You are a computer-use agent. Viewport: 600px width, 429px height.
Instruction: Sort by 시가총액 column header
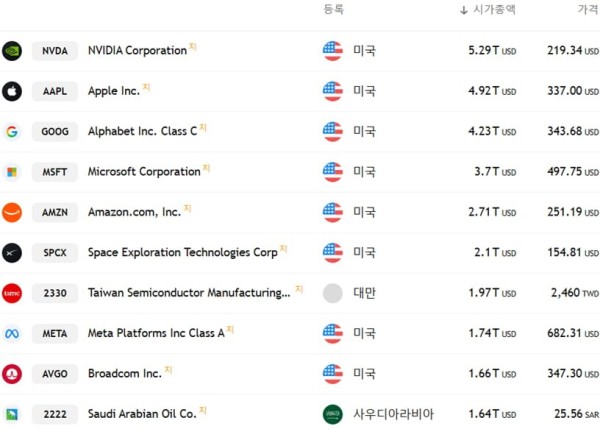pyautogui.click(x=488, y=9)
